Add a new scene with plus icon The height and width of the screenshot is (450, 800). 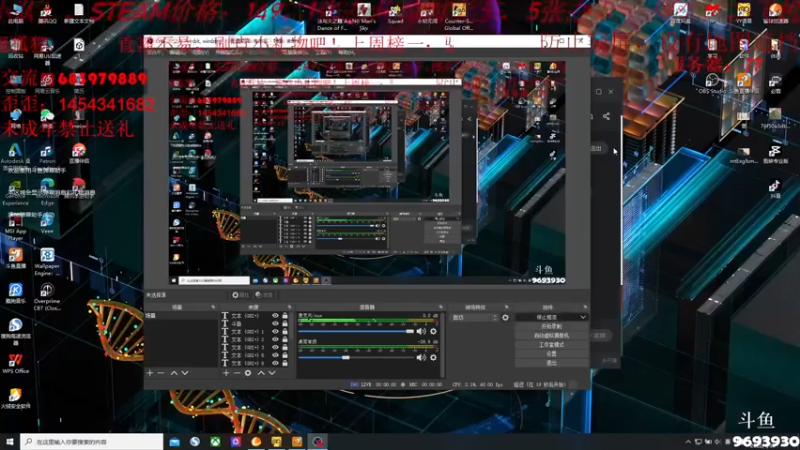click(150, 373)
